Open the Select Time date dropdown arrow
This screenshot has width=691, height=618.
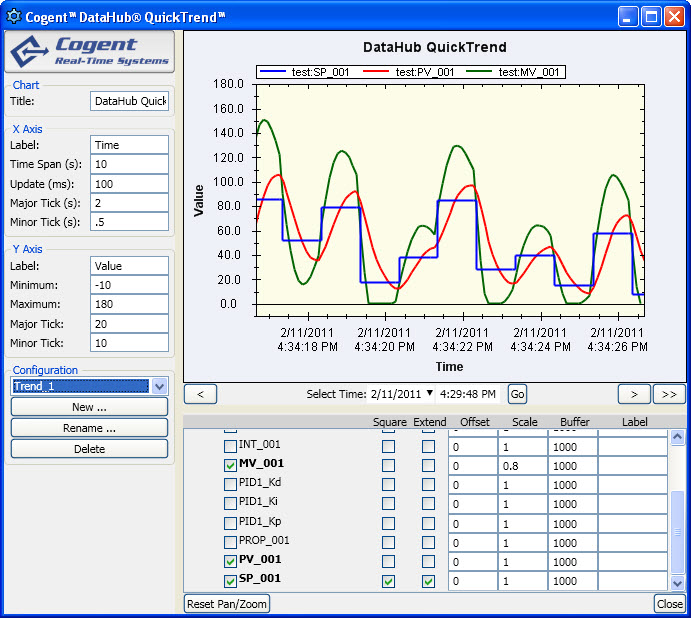coord(430,394)
